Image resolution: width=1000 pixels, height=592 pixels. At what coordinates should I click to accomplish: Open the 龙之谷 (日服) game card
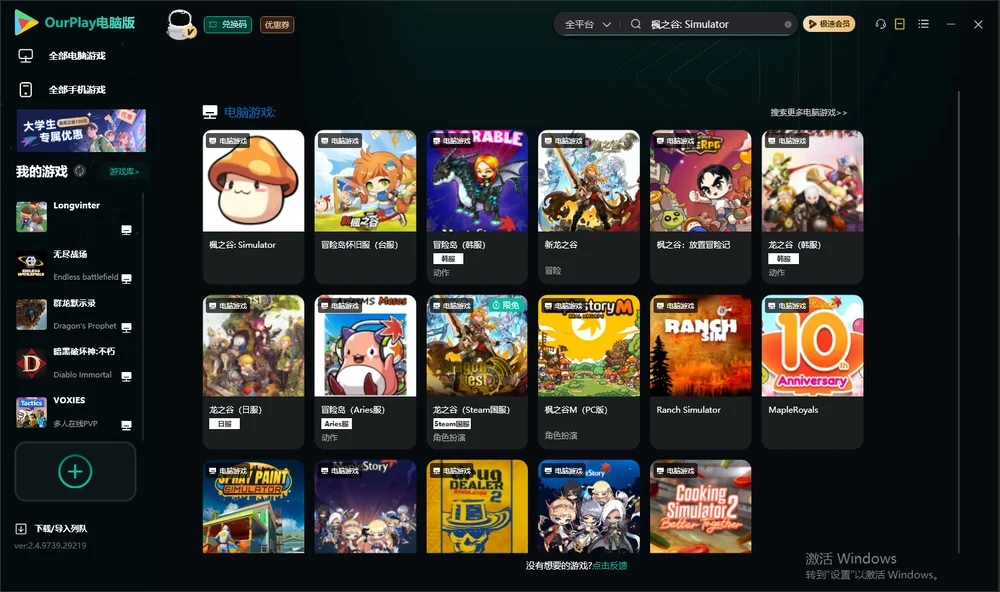[253, 372]
